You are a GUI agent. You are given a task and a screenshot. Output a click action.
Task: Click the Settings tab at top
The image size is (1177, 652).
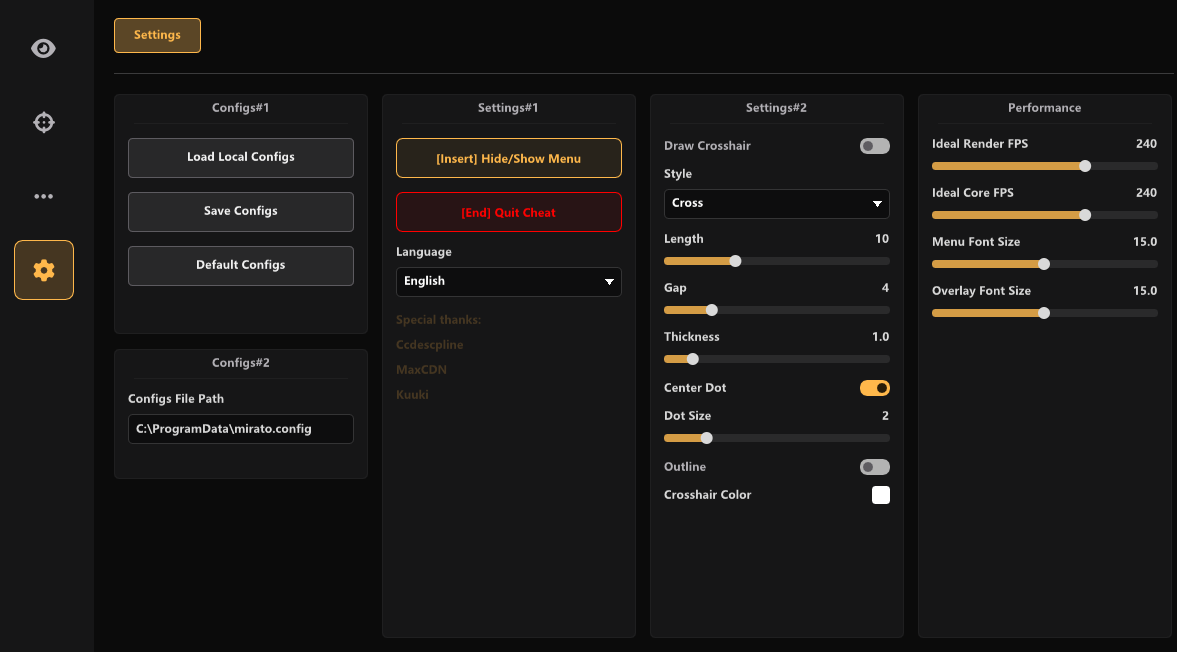(157, 35)
